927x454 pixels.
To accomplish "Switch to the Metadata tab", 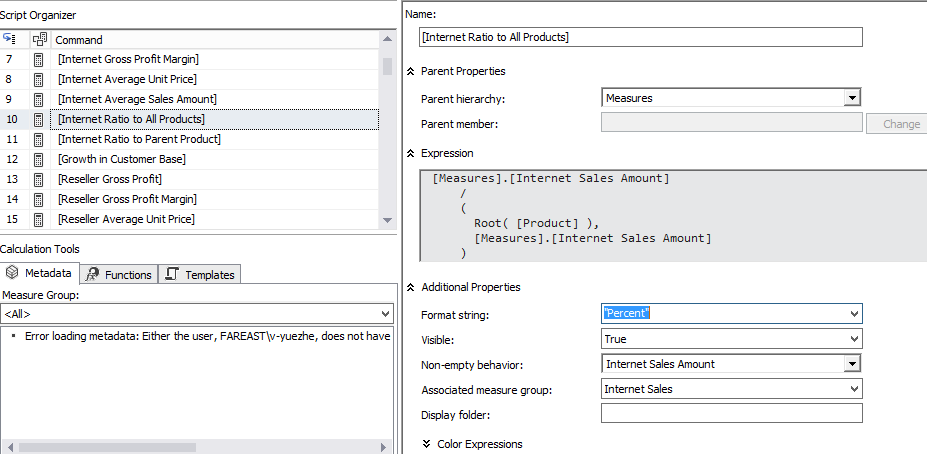I will point(40,273).
